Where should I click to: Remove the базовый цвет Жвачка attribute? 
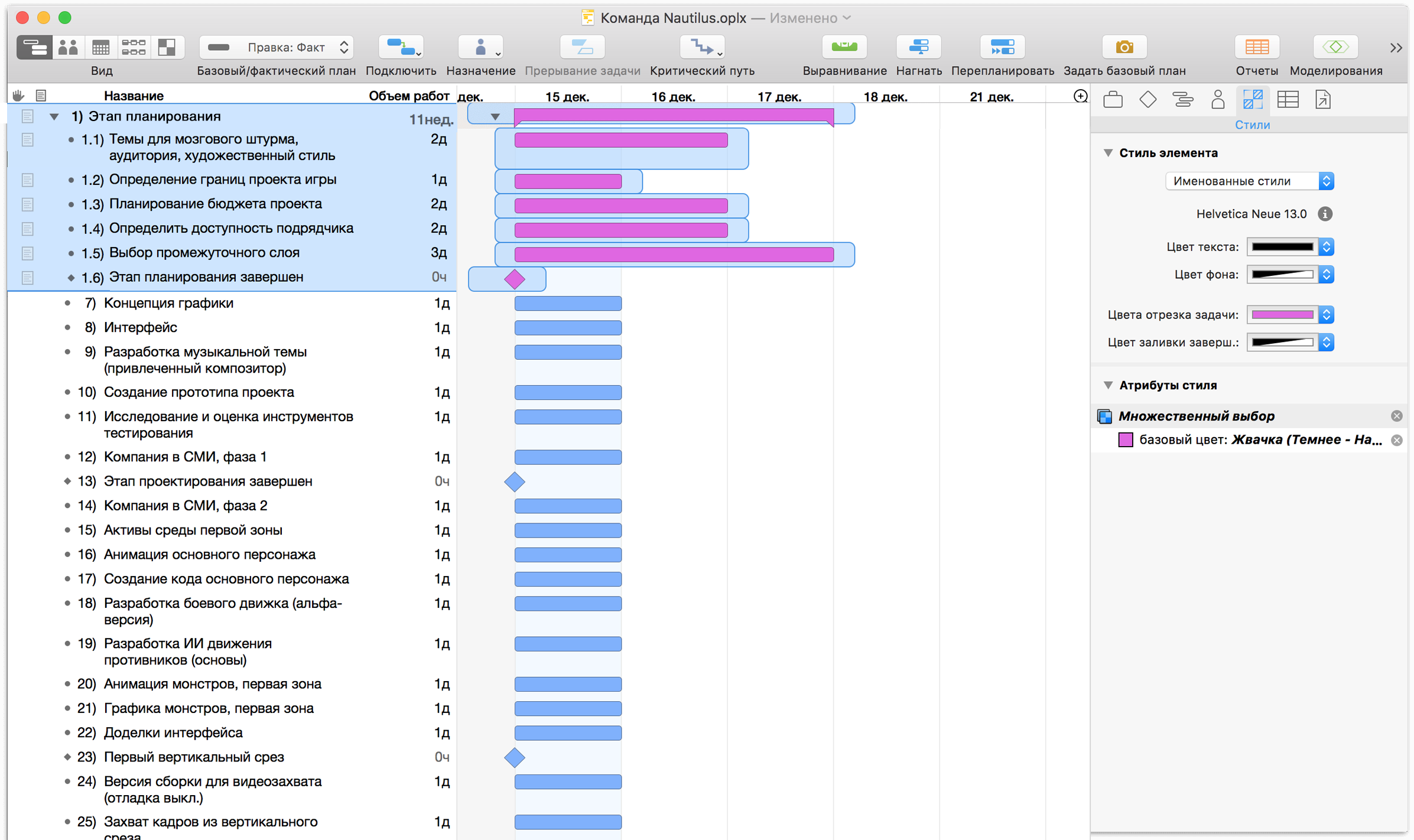(x=1396, y=440)
